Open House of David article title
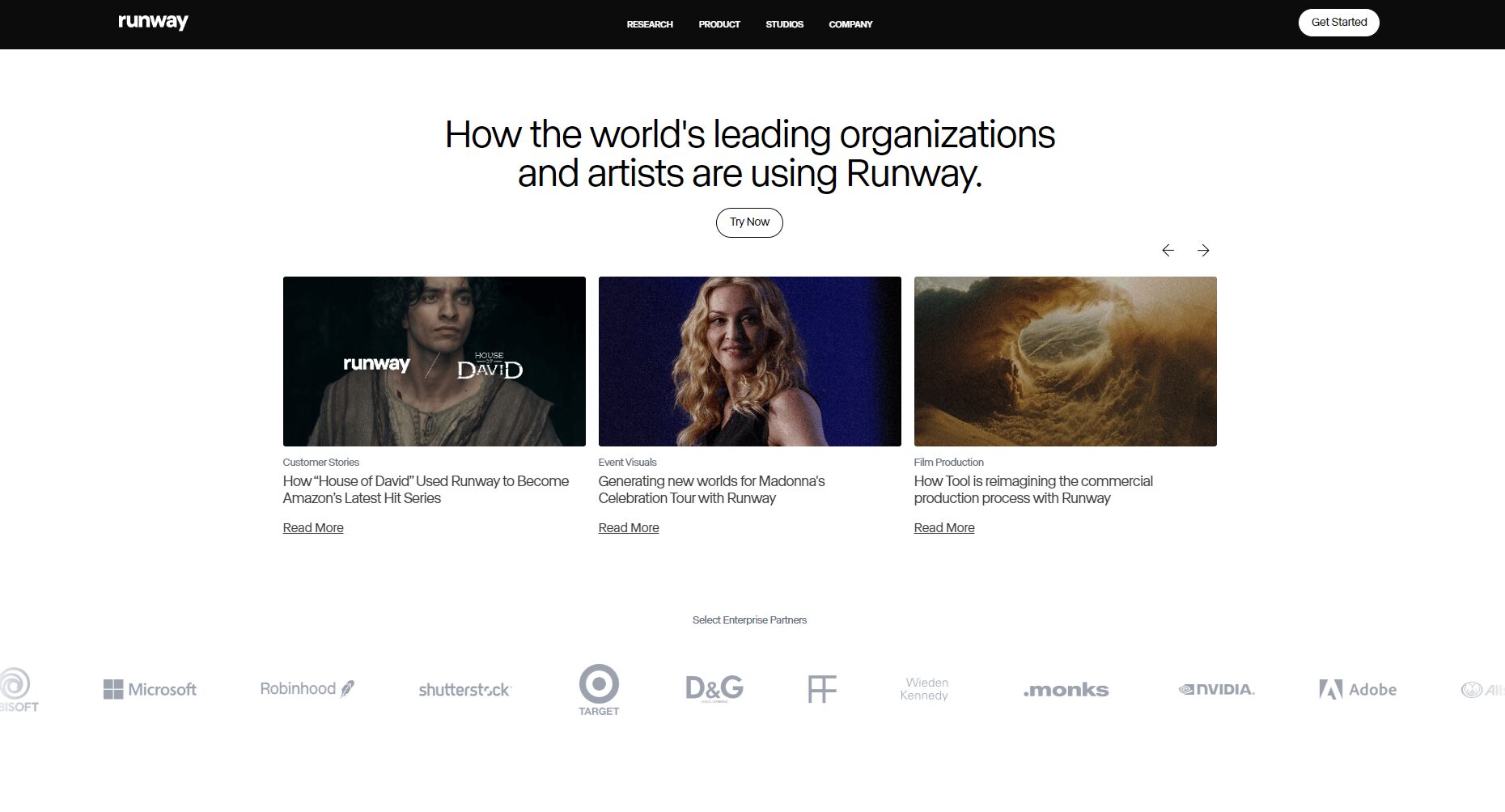This screenshot has width=1505, height=812. (x=426, y=489)
